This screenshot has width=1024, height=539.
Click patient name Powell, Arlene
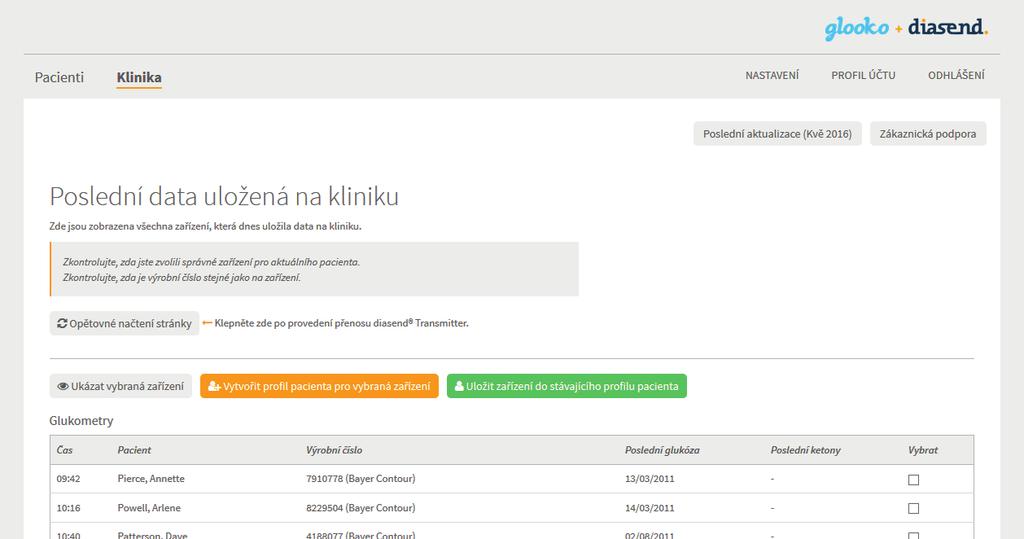(149, 508)
